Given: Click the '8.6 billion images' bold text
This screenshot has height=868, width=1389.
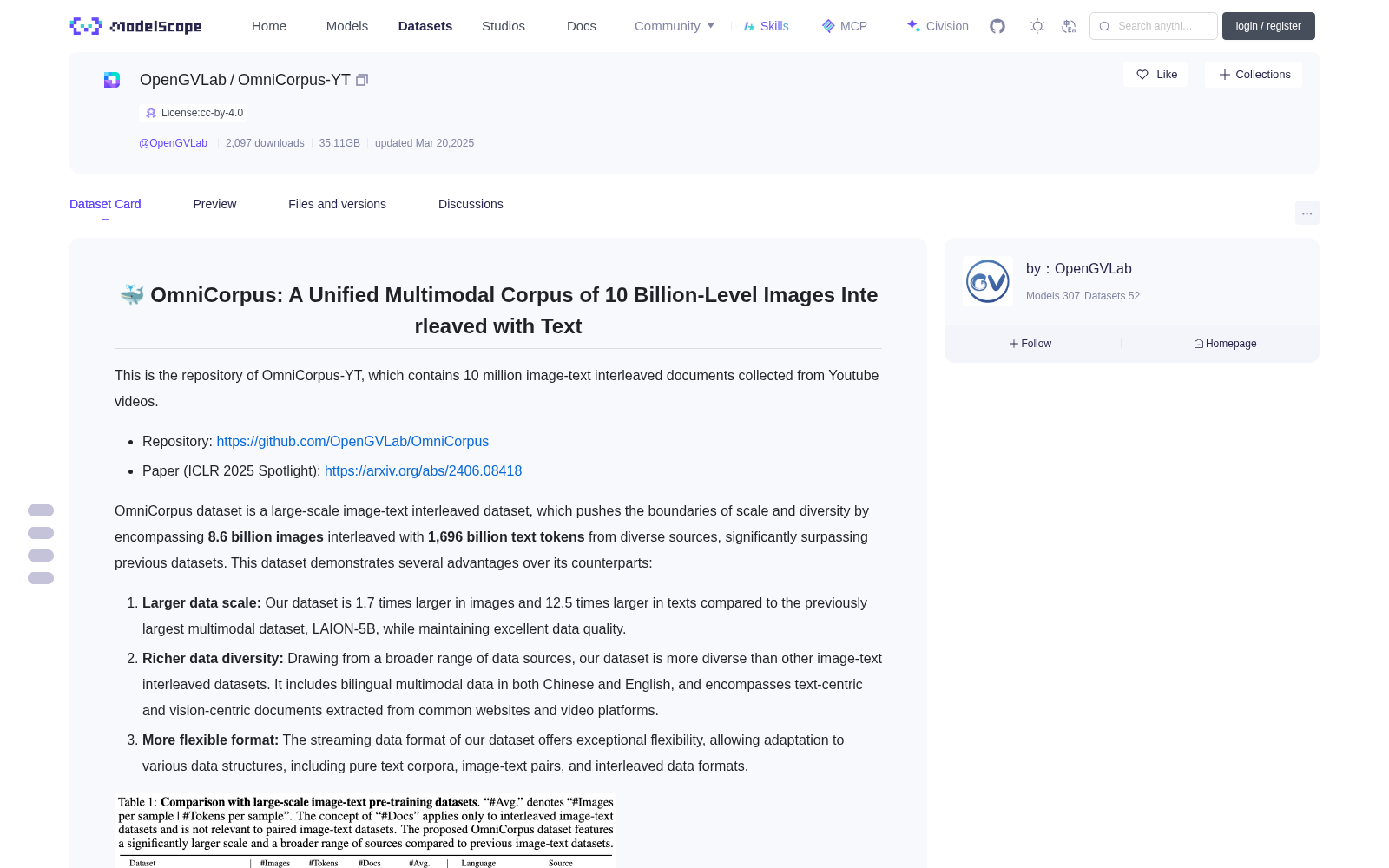Looking at the screenshot, I should pos(266,536).
